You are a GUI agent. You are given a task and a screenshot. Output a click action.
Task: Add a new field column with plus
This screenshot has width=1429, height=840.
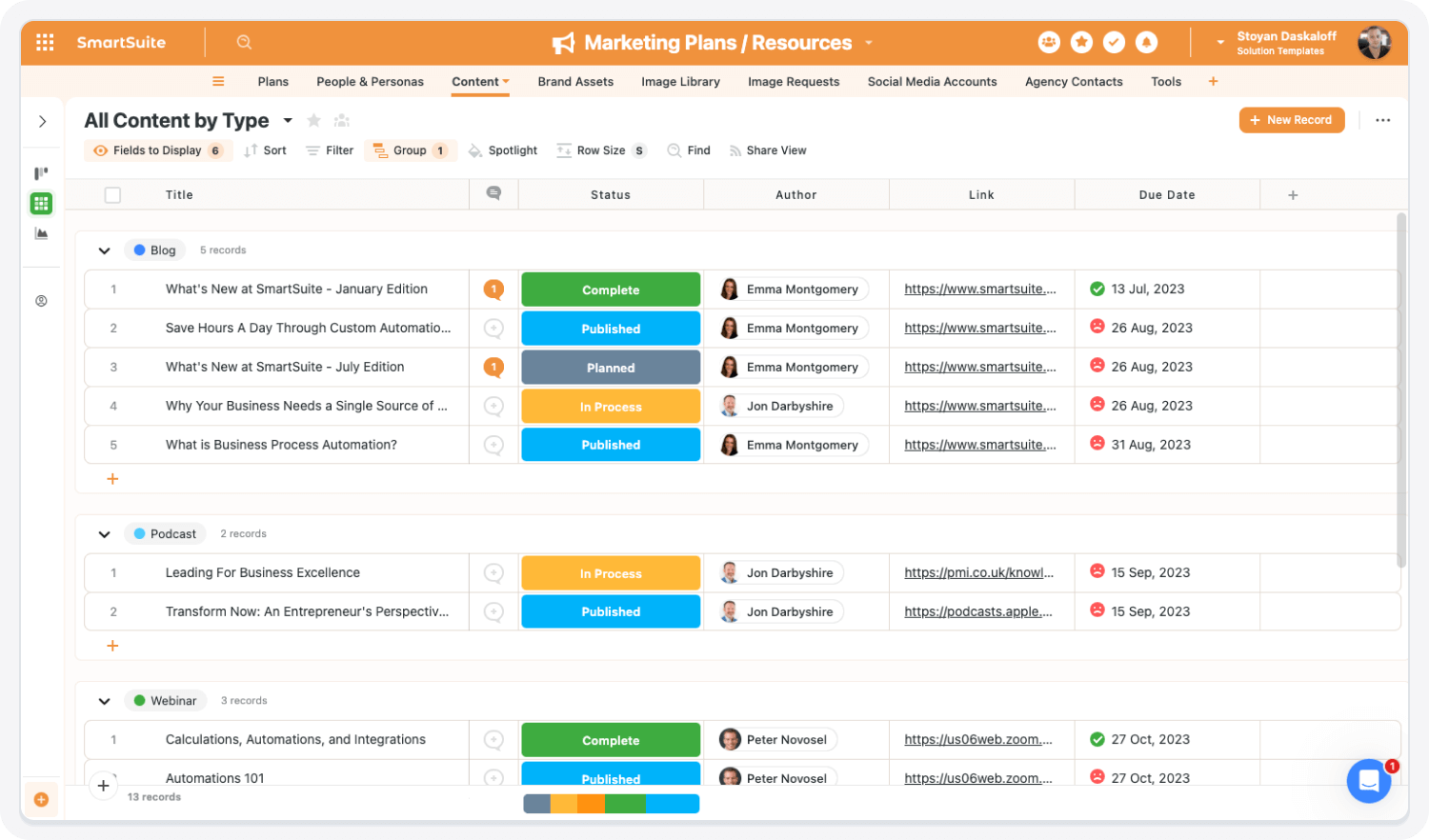pos(1293,194)
